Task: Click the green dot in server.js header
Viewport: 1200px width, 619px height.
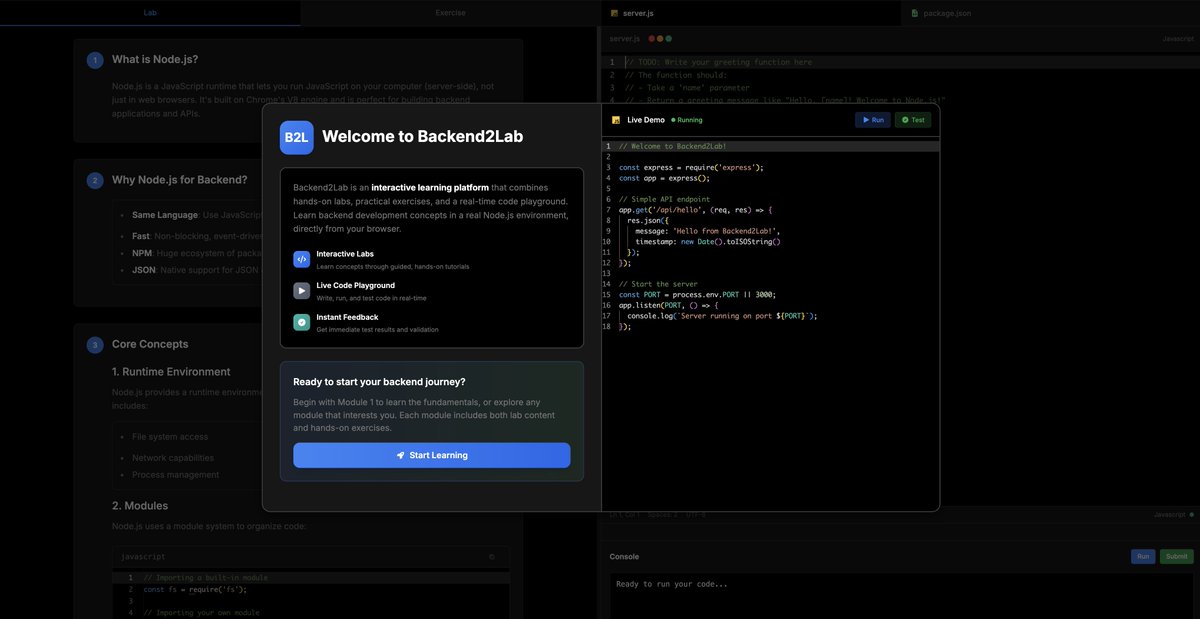Action: pos(668,38)
